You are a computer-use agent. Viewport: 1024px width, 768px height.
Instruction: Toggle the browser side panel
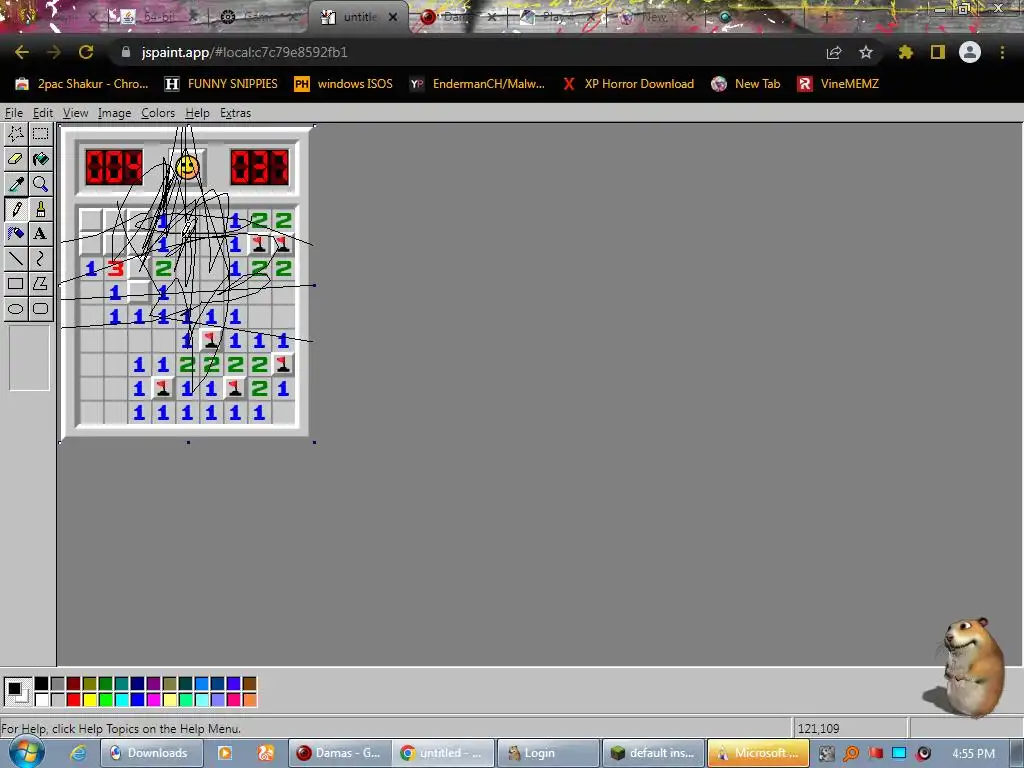pyautogui.click(x=938, y=52)
